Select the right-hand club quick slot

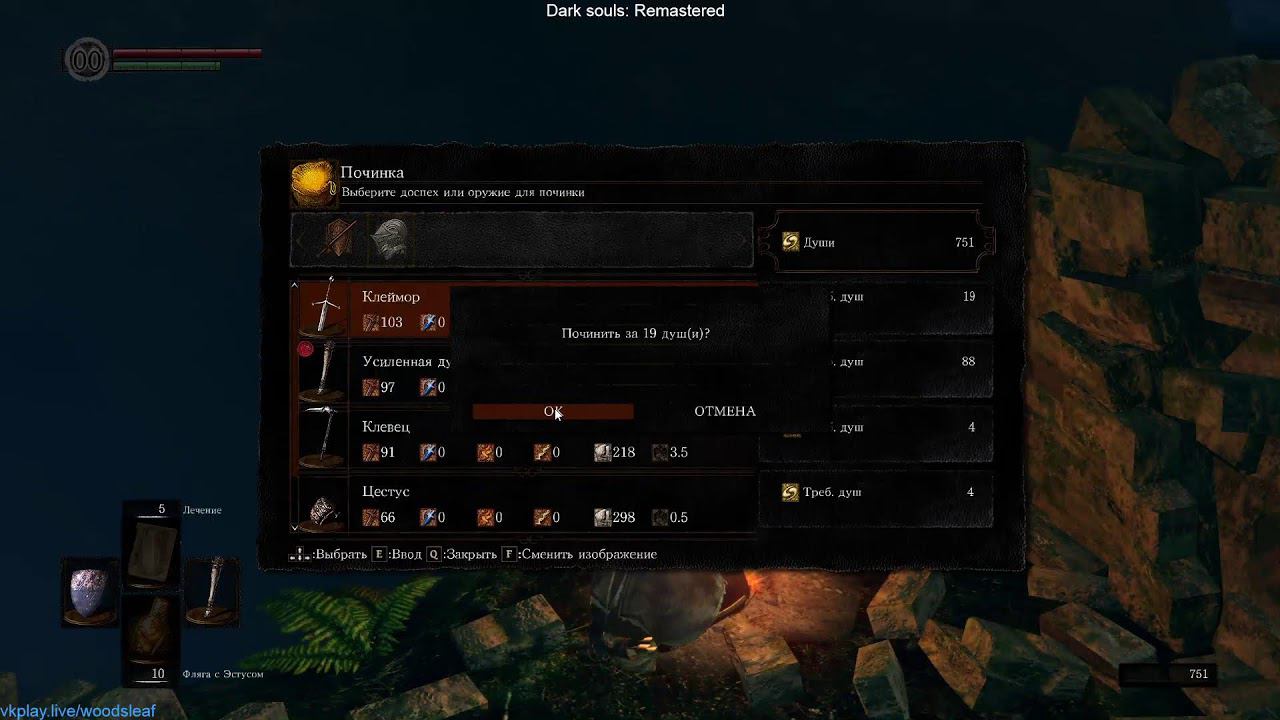(x=211, y=590)
